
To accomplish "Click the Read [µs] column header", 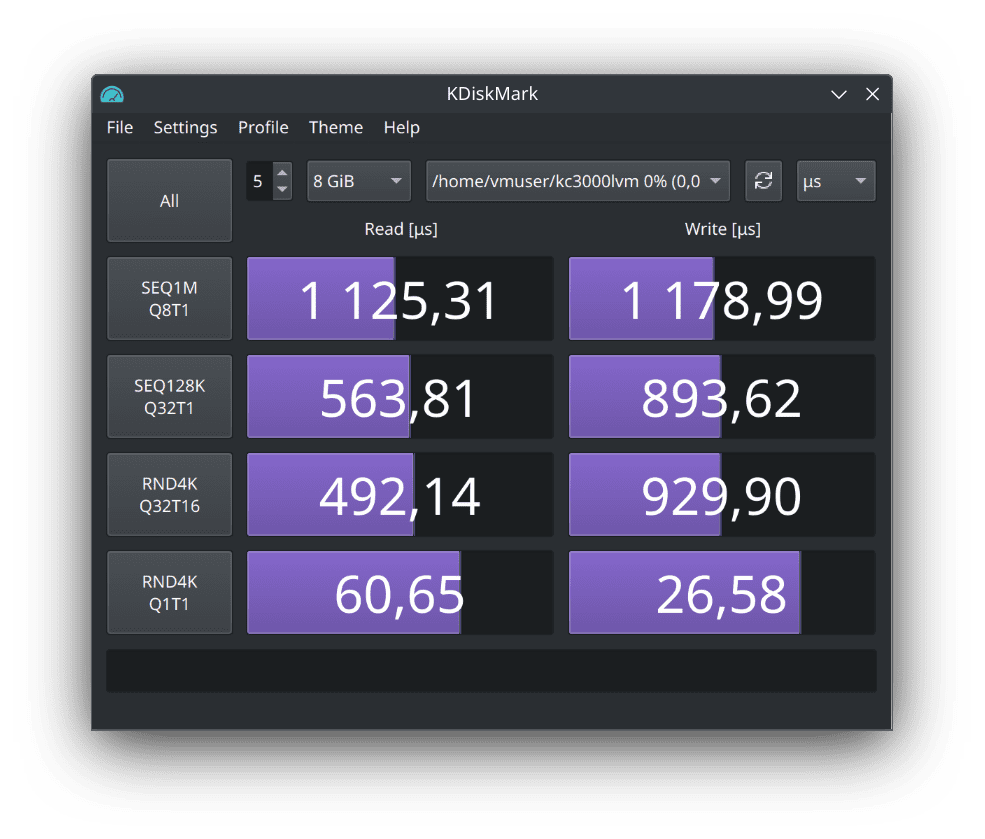I will click(x=401, y=229).
